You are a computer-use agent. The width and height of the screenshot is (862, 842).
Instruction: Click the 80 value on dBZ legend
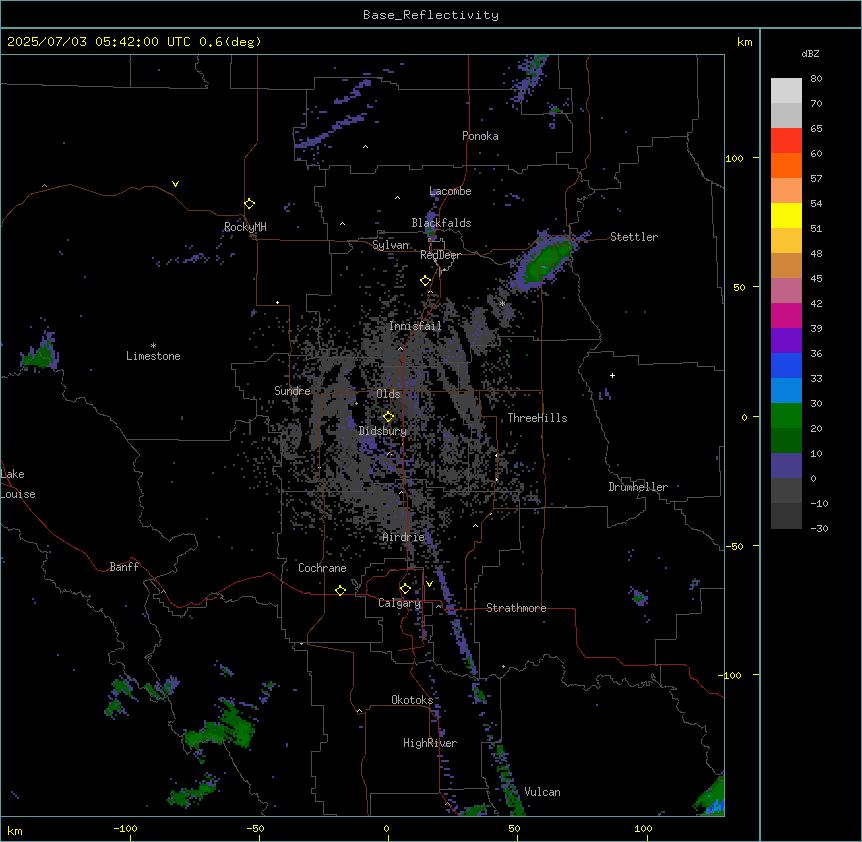[816, 79]
